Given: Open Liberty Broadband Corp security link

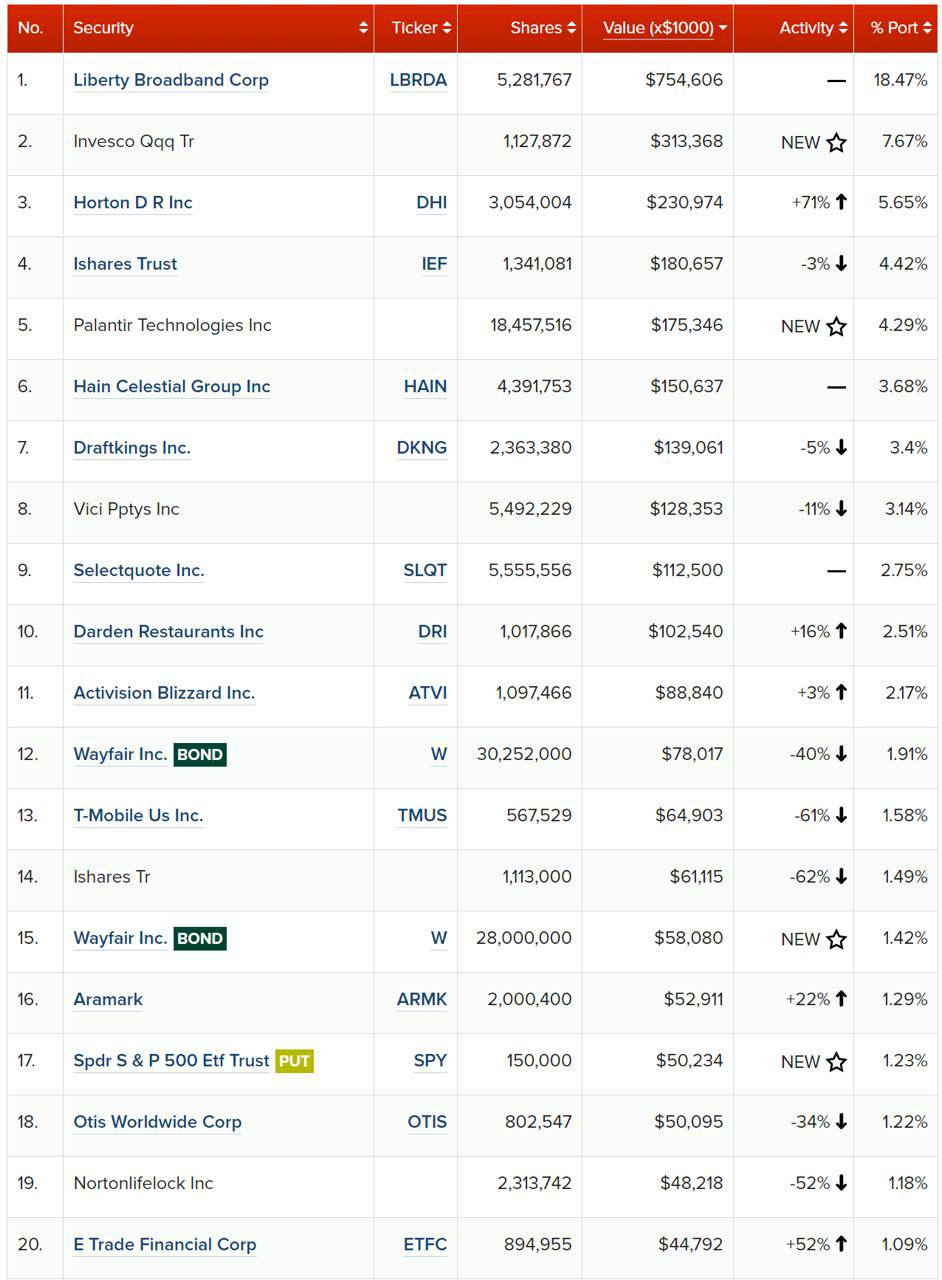Looking at the screenshot, I should [171, 80].
